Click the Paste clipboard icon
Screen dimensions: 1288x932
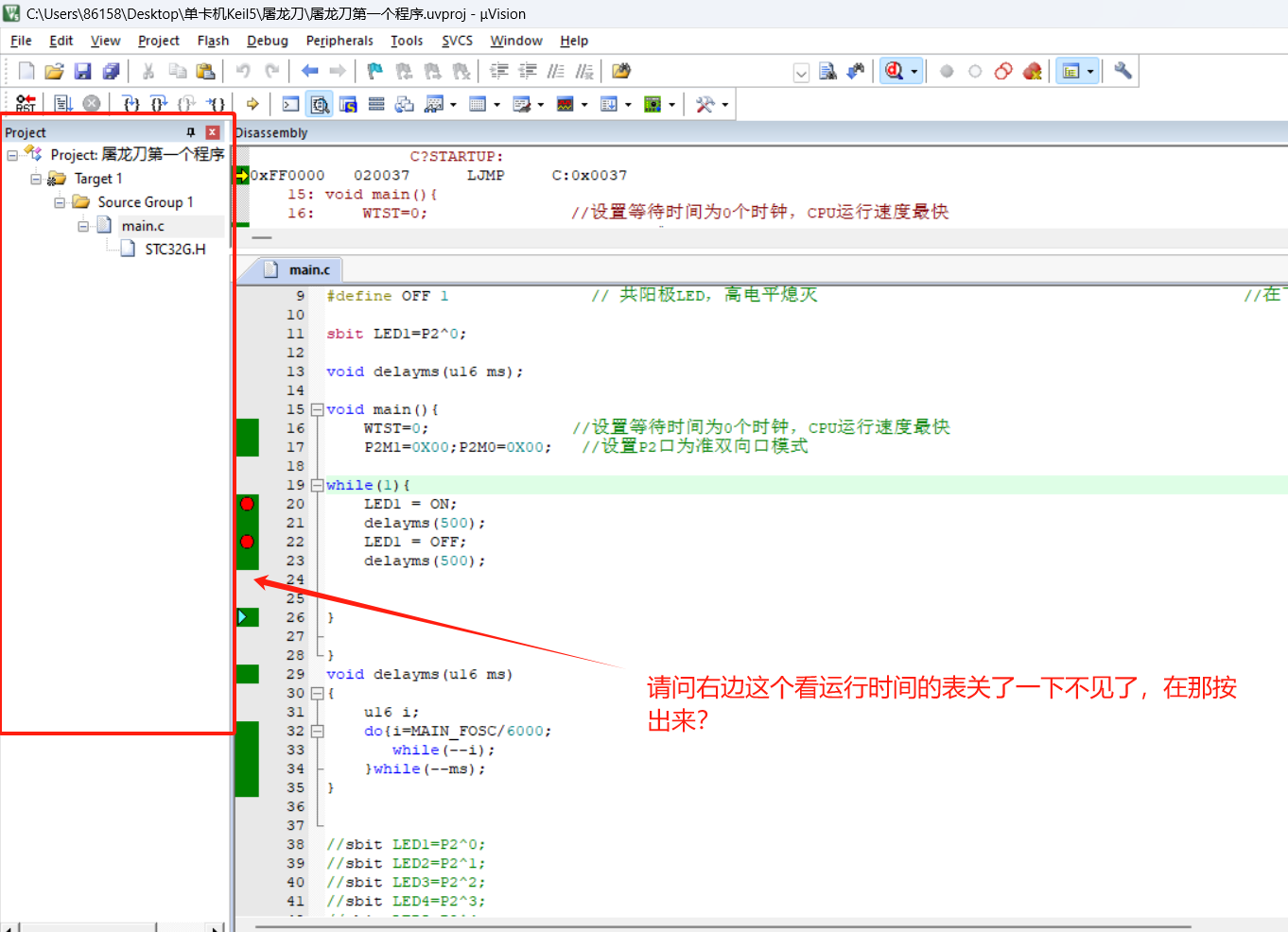click(205, 71)
